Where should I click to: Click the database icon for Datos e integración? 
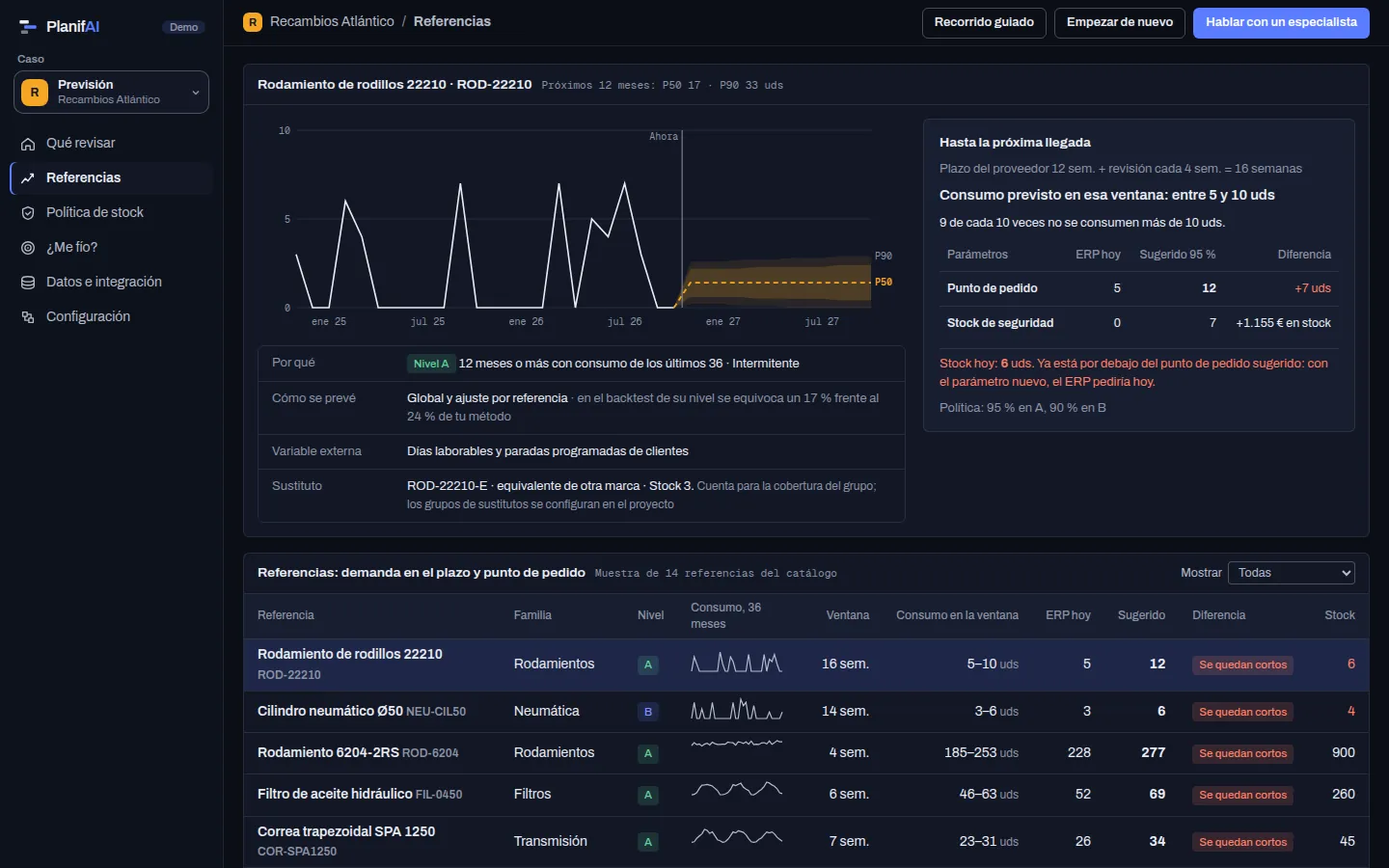pyautogui.click(x=28, y=283)
